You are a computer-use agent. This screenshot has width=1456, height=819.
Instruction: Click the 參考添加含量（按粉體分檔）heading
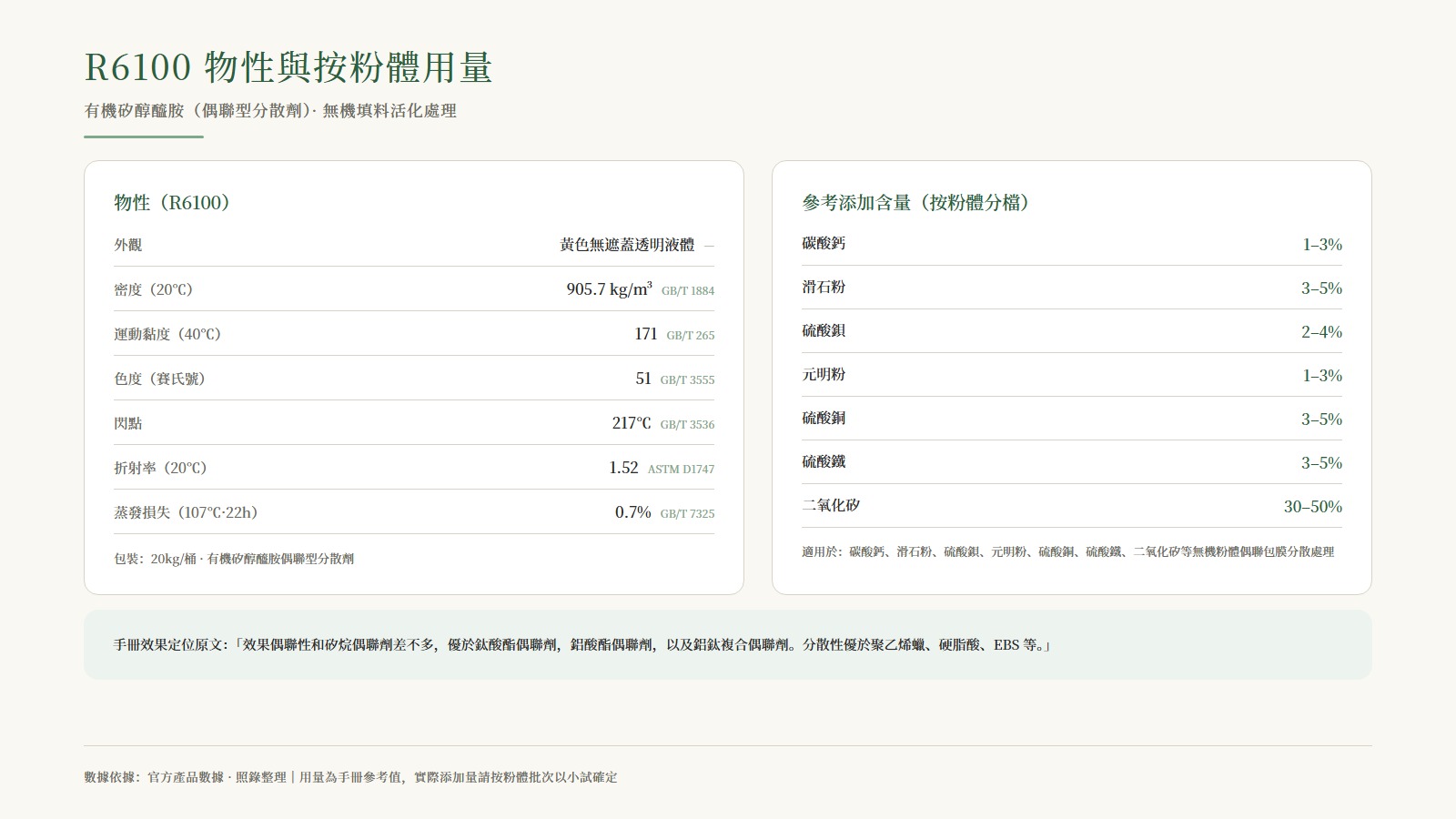[915, 202]
